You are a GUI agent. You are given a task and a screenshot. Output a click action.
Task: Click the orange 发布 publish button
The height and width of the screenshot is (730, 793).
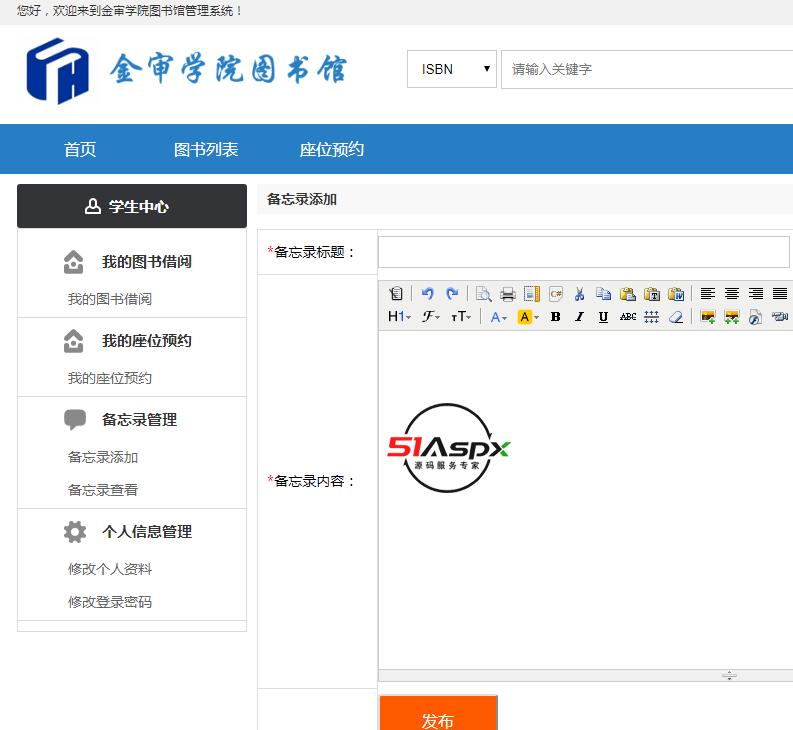[x=438, y=713]
